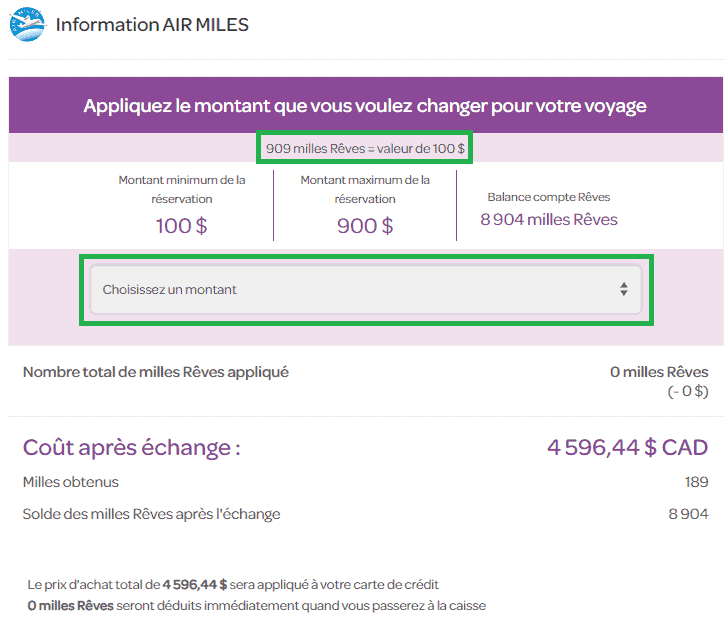Click the "909 milles Rêves = valeur de 100 $" text
The image size is (727, 638).
coord(365,149)
